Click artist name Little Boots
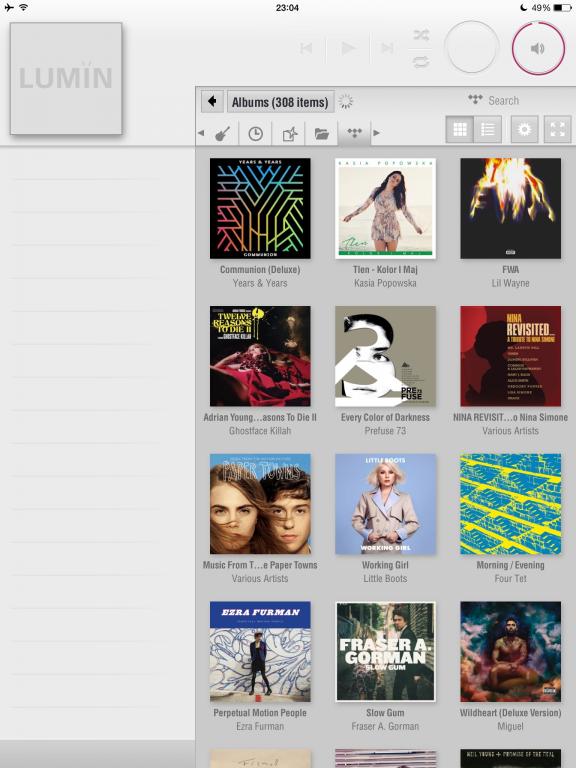Screen dimensions: 576x768 (x=385, y=579)
